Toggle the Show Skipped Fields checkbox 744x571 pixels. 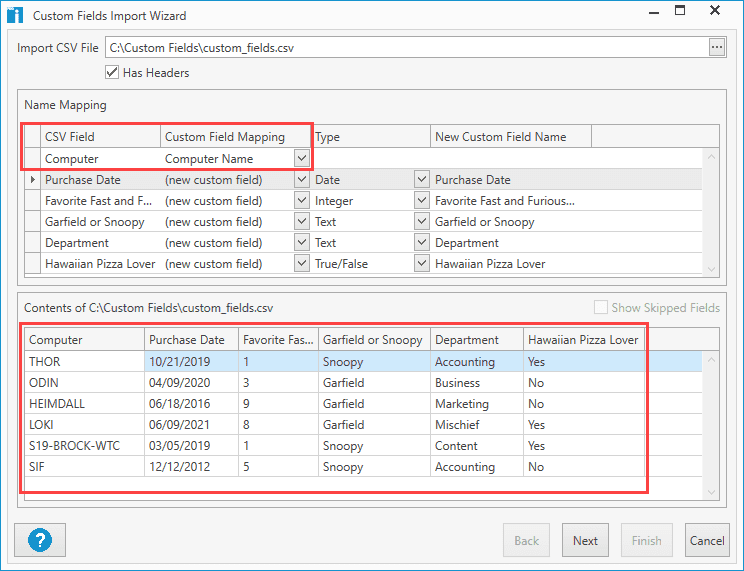(601, 308)
